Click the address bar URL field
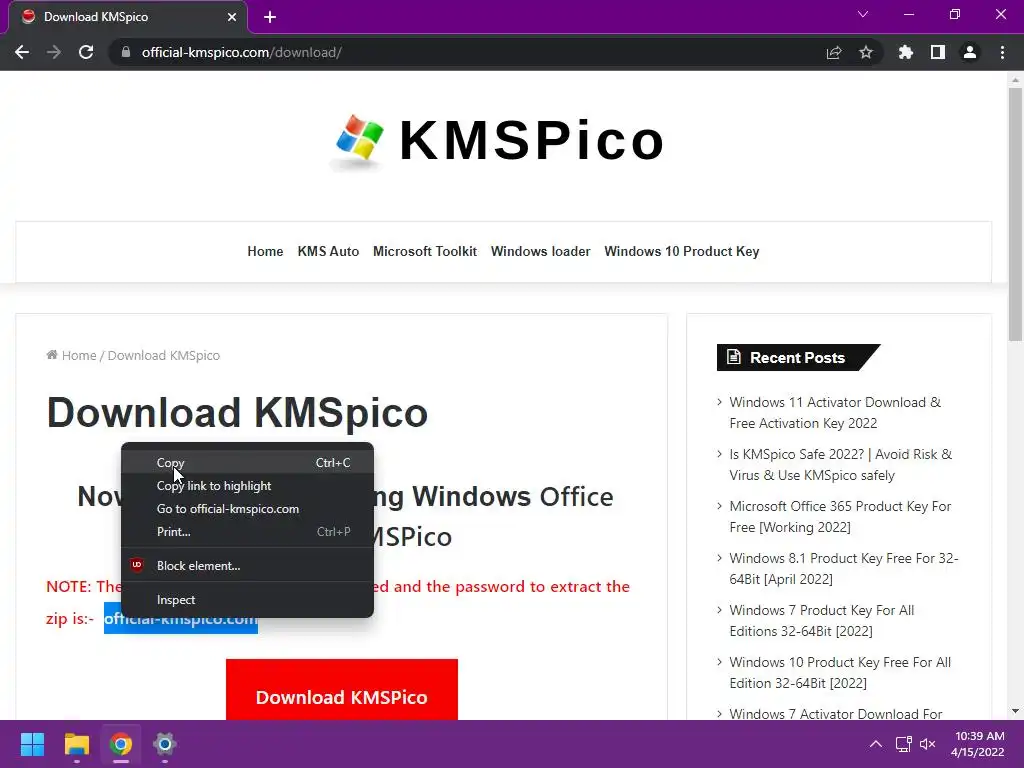This screenshot has width=1024, height=768. click(x=470, y=52)
